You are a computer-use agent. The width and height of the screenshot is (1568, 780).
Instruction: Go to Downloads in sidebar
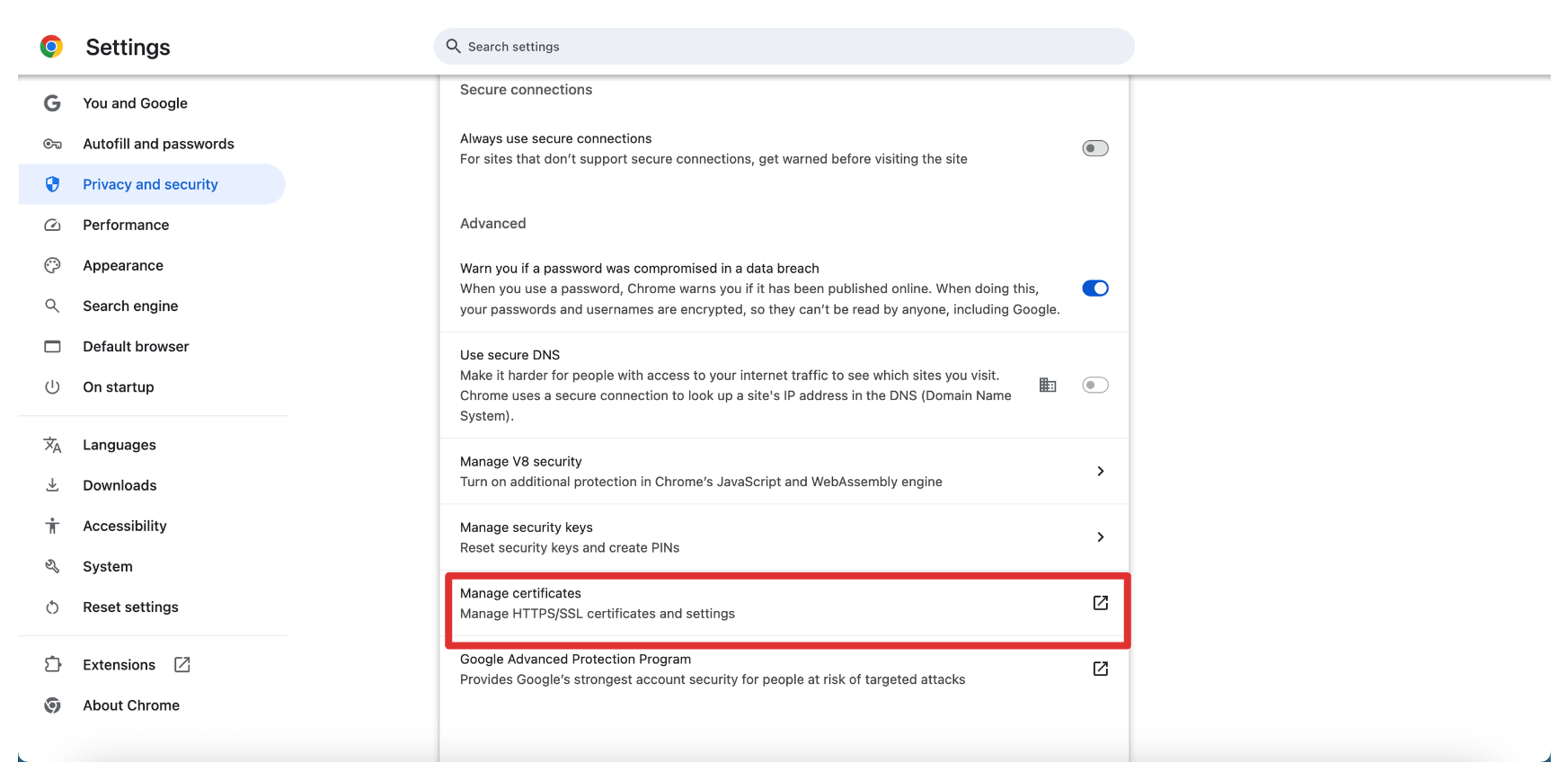[x=120, y=485]
